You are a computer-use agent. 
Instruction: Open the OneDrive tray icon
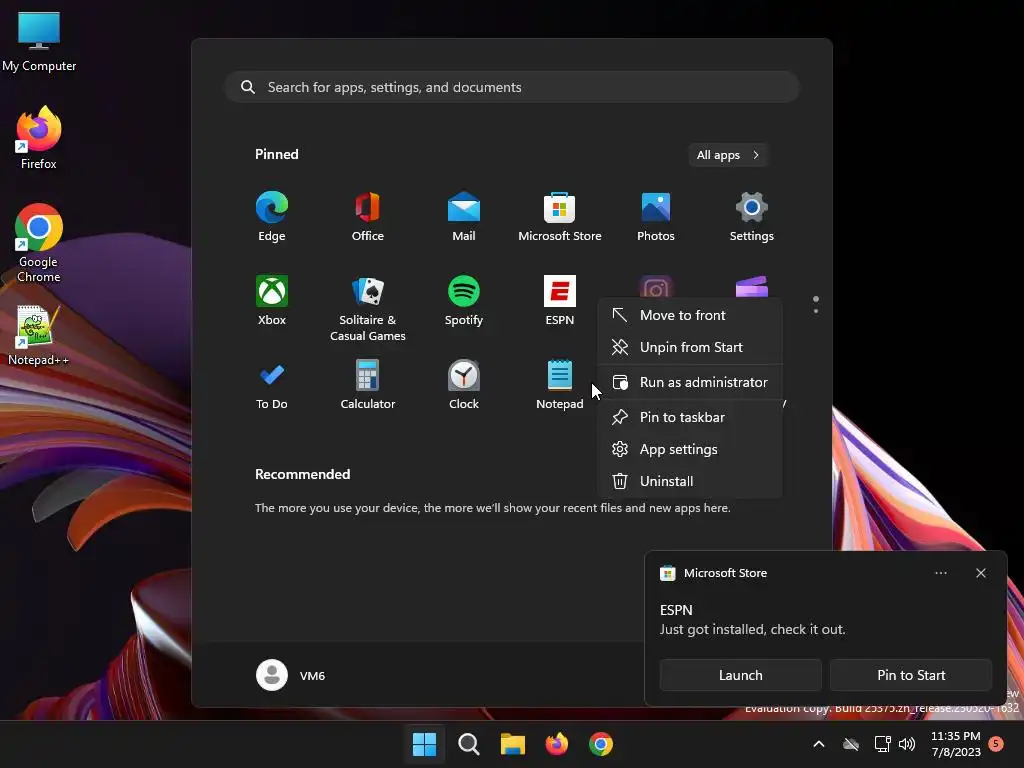pyautogui.click(x=851, y=744)
